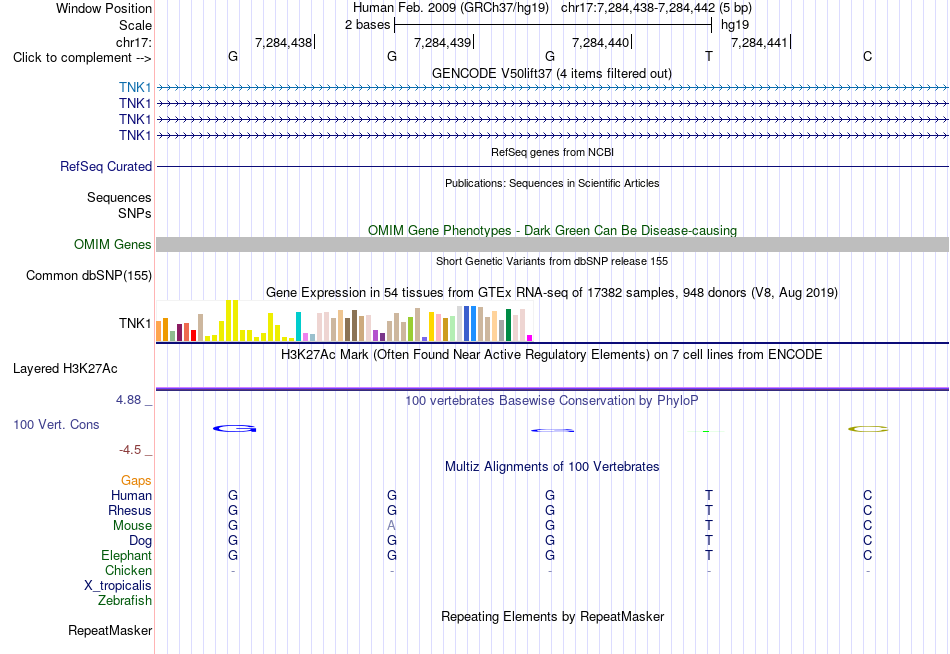Select the X_tropicalis row label

pos(118,586)
